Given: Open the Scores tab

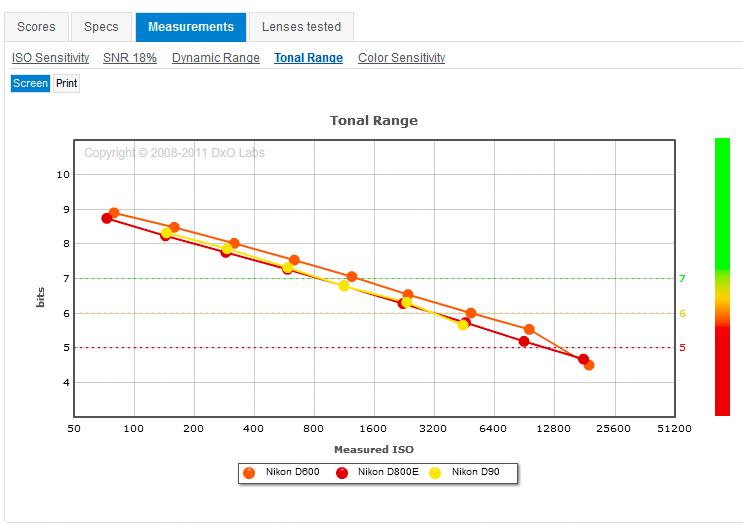Looking at the screenshot, I should pos(36,27).
